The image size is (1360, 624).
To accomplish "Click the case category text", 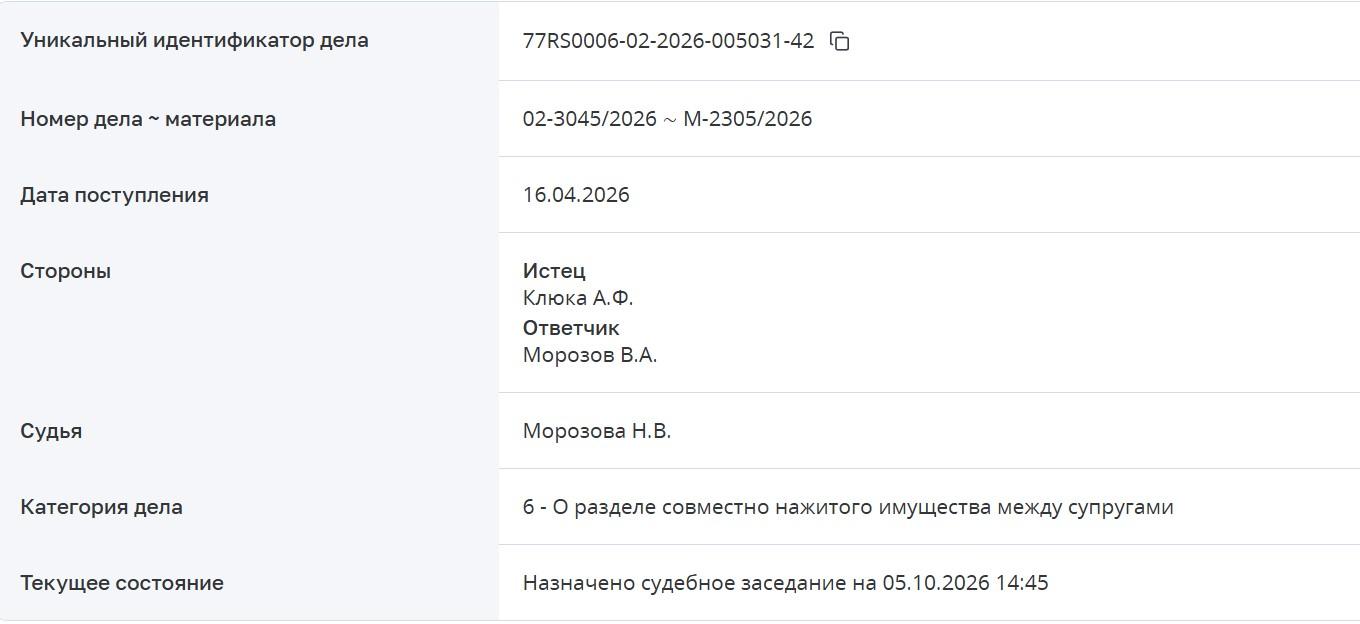I will 848,507.
